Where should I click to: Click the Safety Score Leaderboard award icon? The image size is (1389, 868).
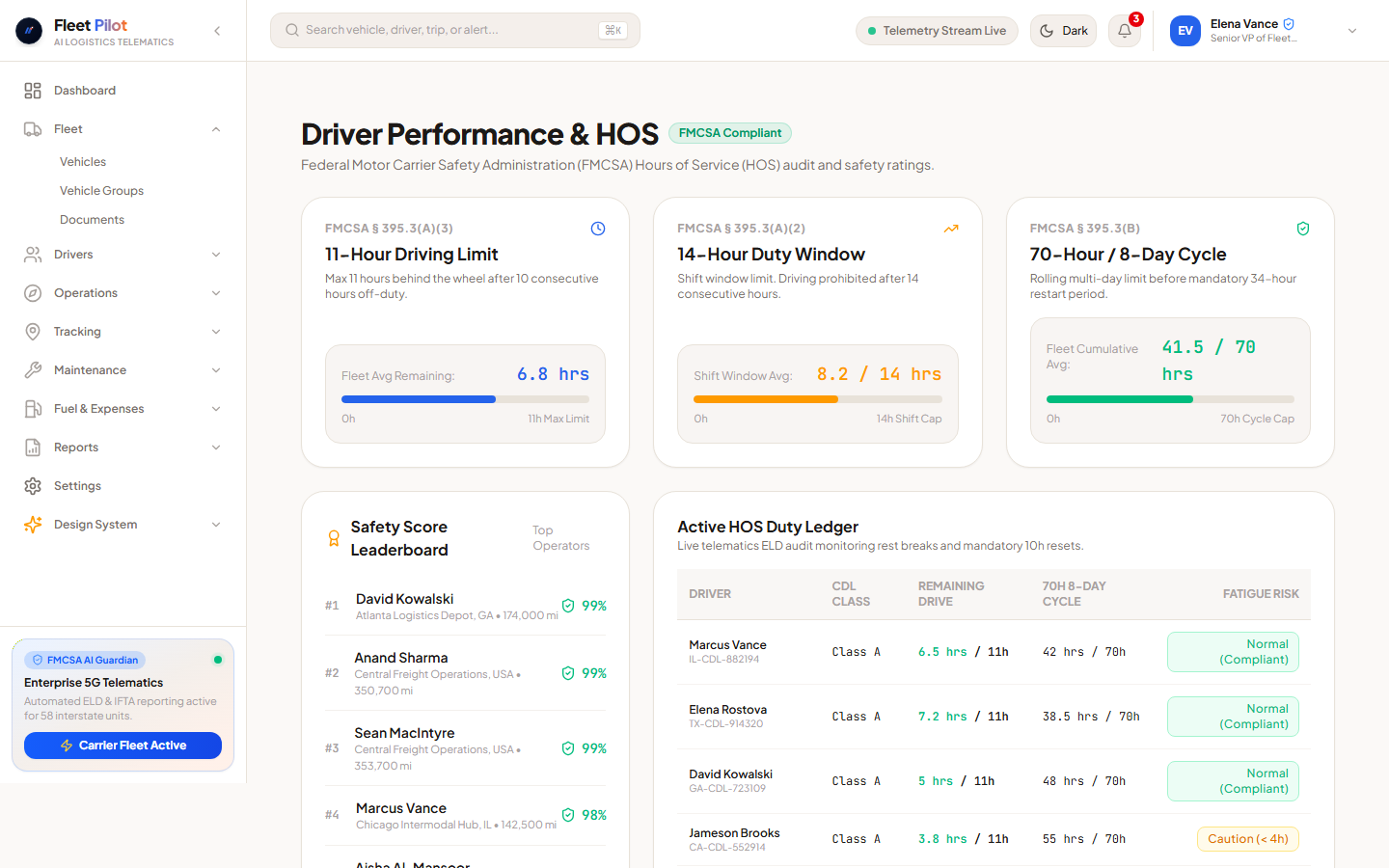point(334,538)
